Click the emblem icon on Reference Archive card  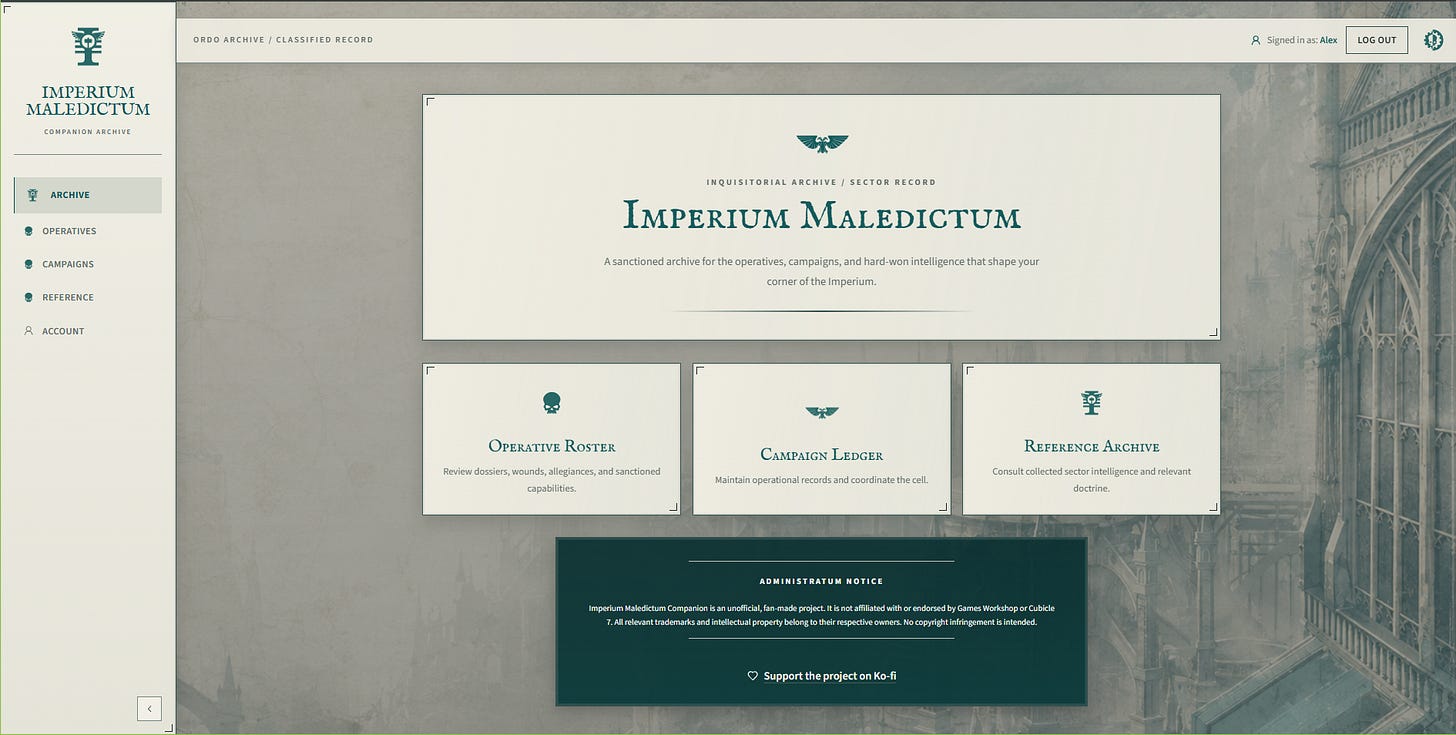click(1091, 402)
